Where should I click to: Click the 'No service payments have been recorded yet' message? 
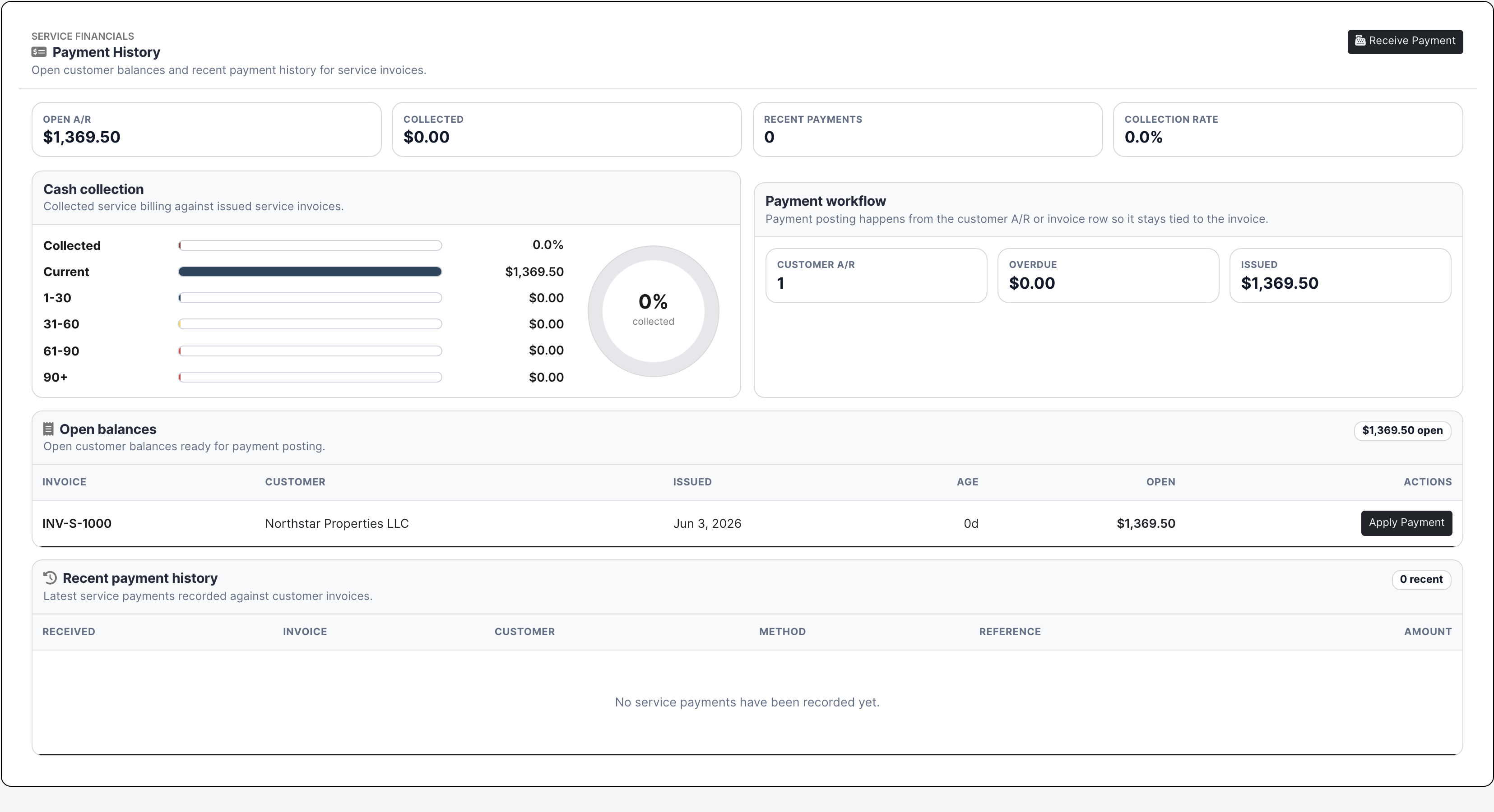(x=747, y=702)
